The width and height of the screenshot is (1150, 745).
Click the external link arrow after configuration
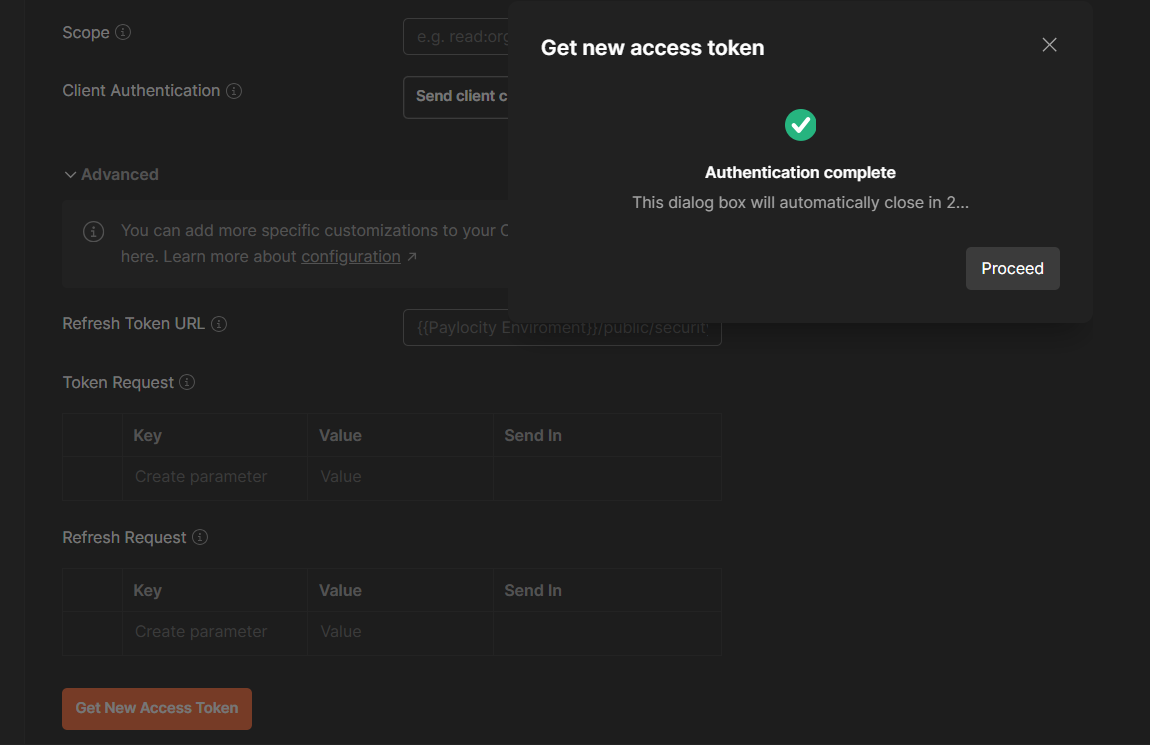tap(412, 257)
